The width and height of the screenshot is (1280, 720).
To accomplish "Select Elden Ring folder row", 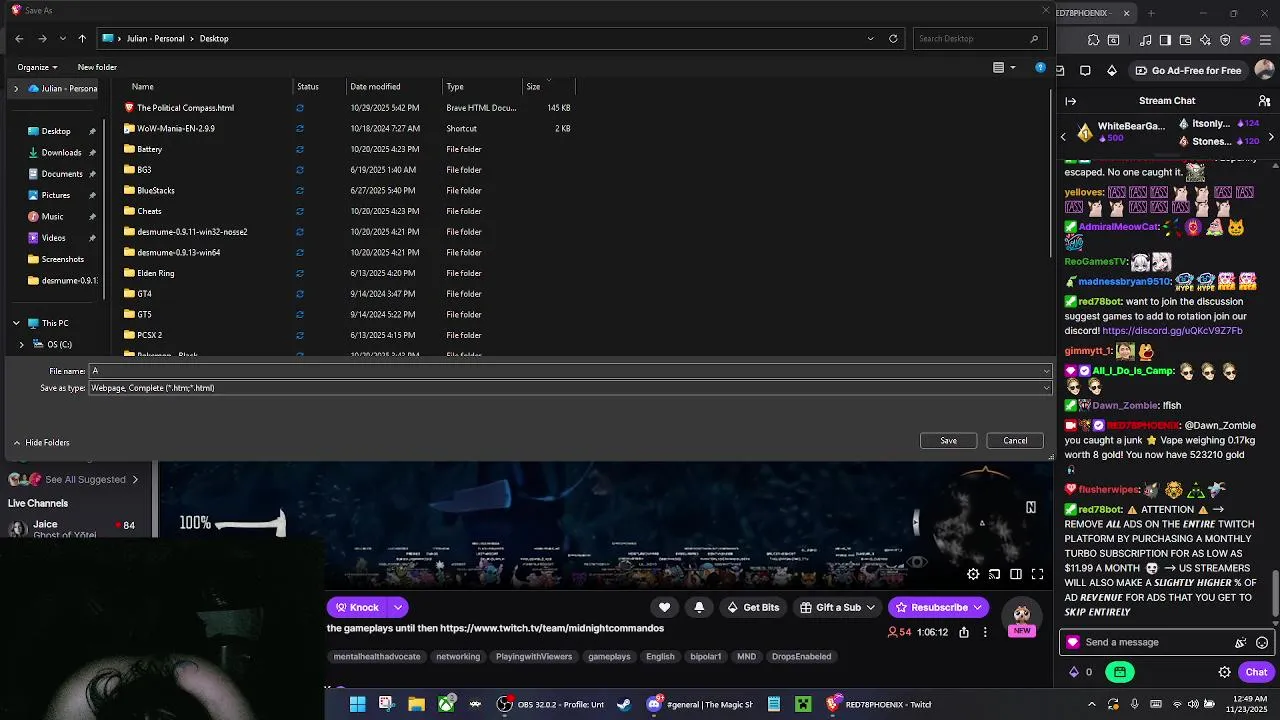I will 156,273.
